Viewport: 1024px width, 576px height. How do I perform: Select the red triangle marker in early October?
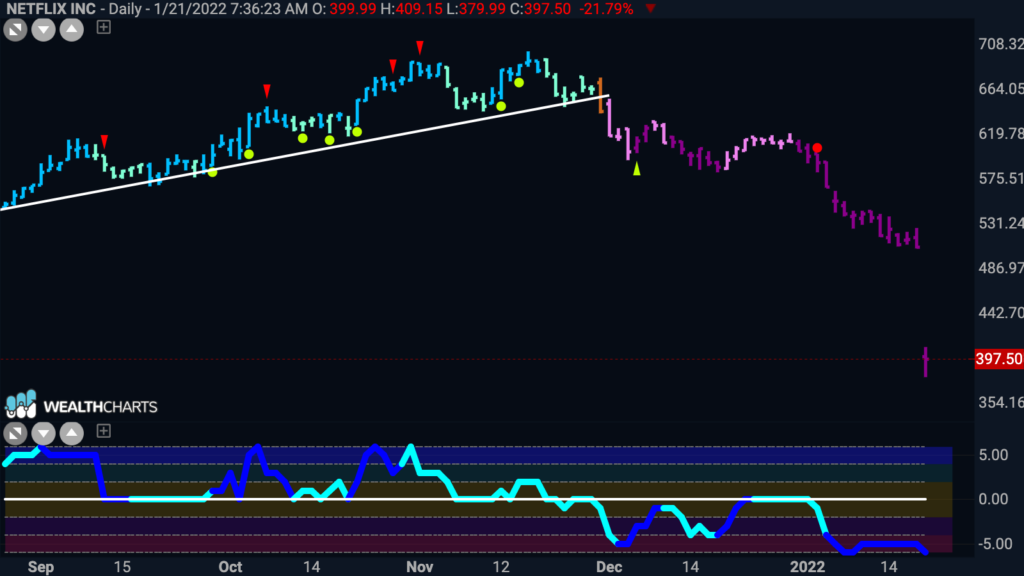coord(266,90)
